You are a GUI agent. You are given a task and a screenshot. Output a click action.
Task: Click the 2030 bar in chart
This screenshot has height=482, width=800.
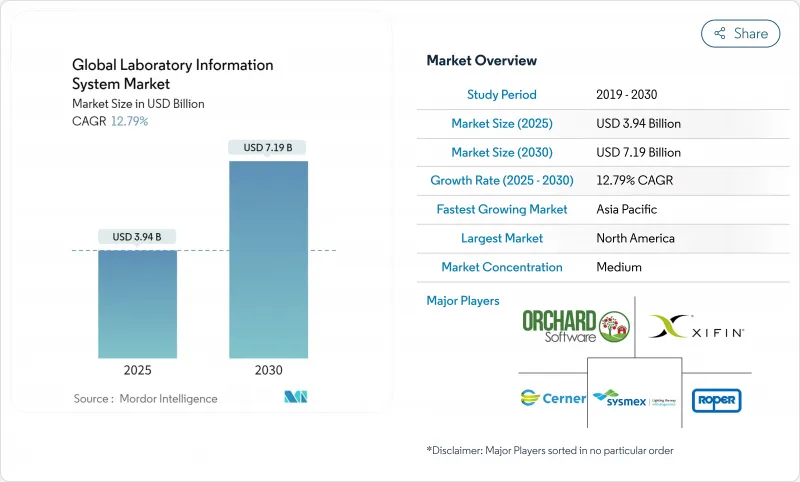pos(268,259)
